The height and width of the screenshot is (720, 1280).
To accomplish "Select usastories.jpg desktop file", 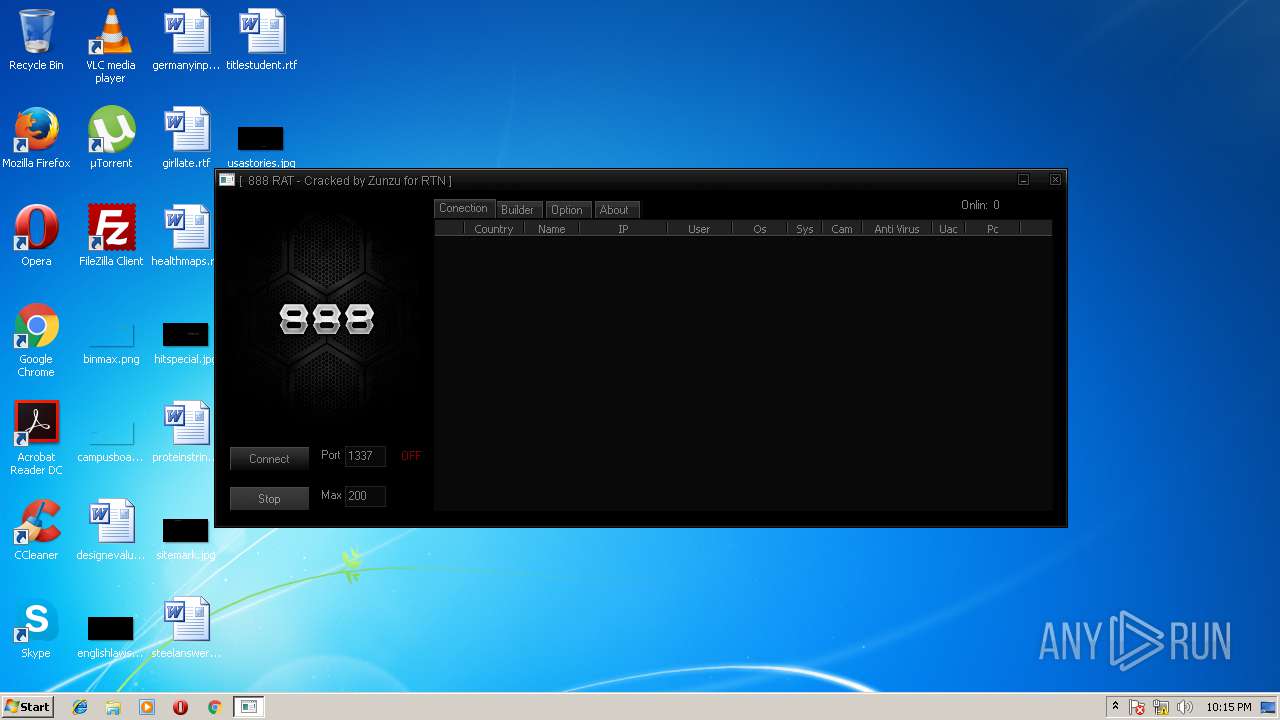I will (261, 146).
